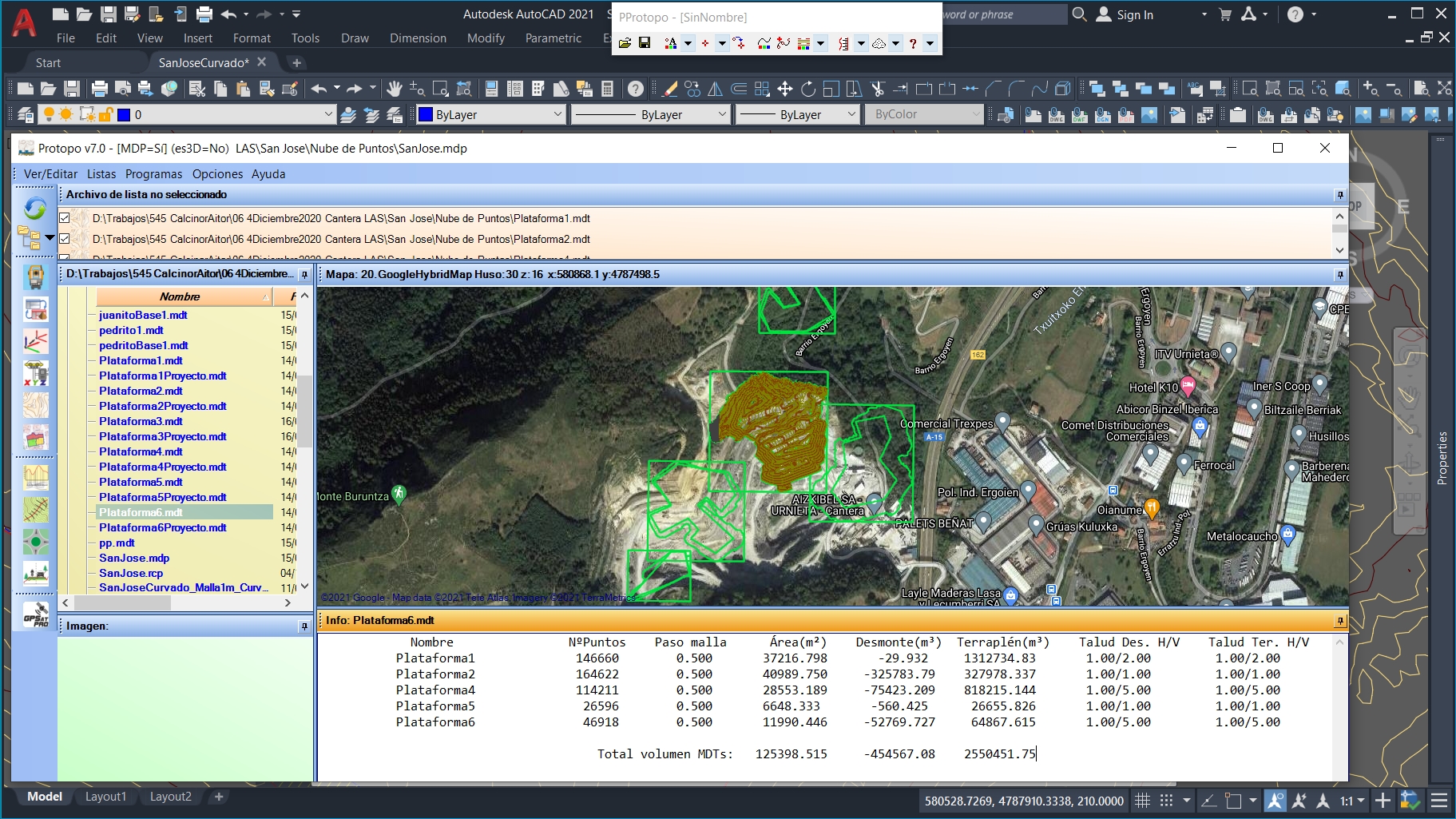Expand the folder tree dropdown arrow in Protopo
Image resolution: width=1456 pixels, height=819 pixels.
point(50,238)
